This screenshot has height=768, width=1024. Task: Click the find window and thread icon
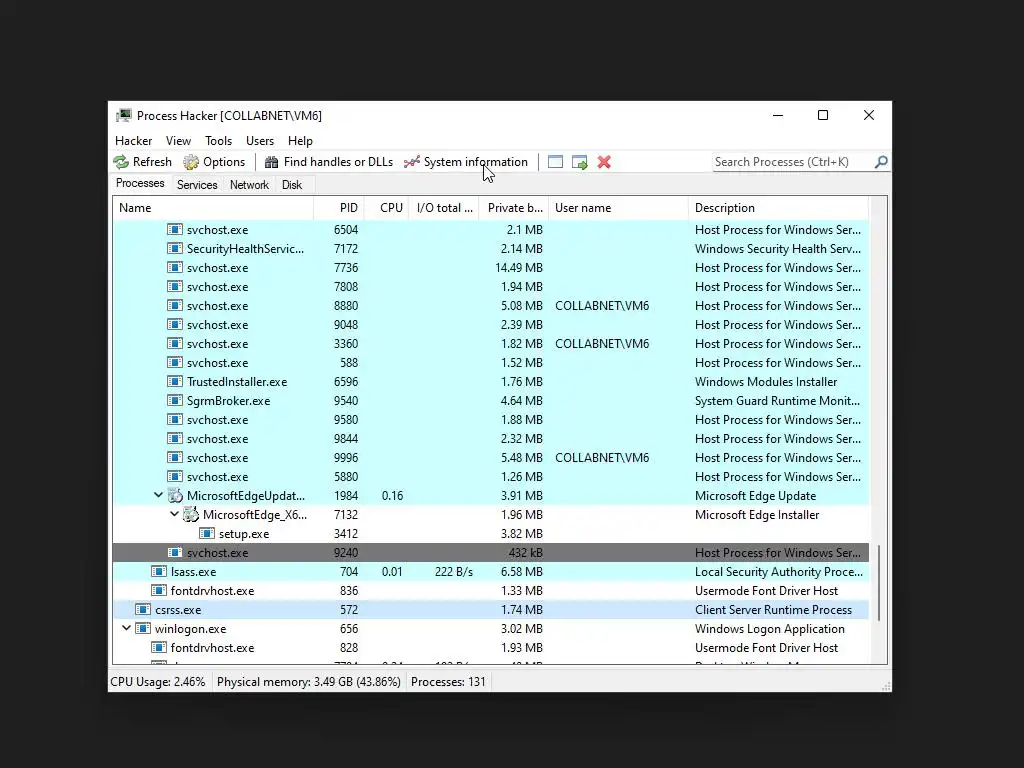tap(579, 162)
